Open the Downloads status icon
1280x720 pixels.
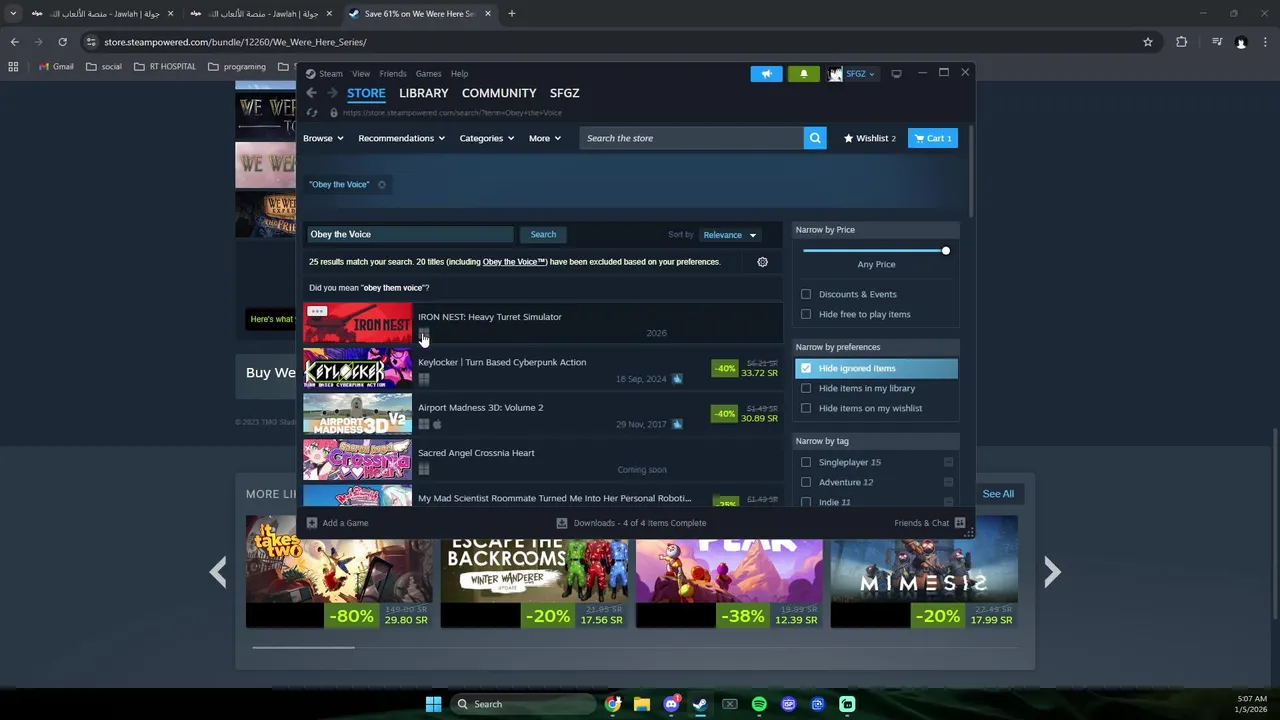562,523
